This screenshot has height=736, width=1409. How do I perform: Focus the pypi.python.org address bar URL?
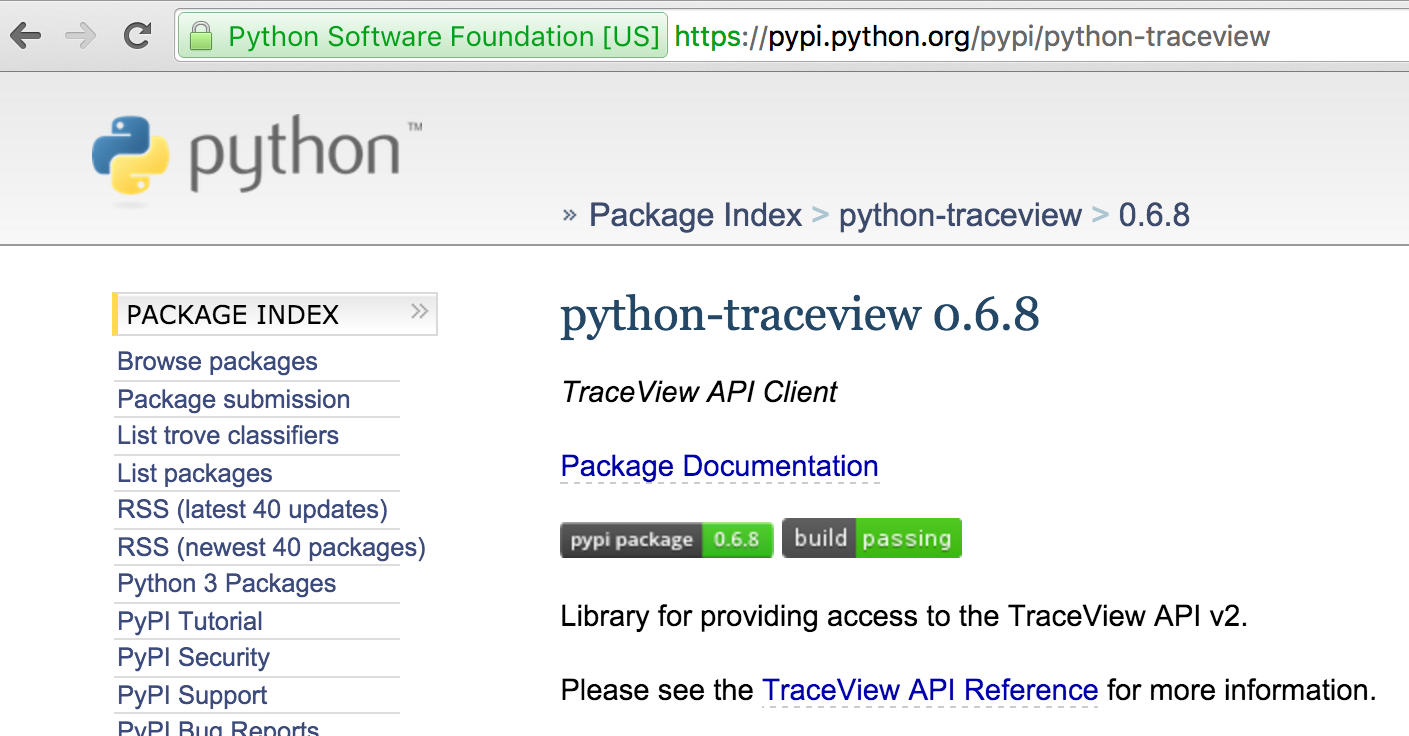(972, 37)
